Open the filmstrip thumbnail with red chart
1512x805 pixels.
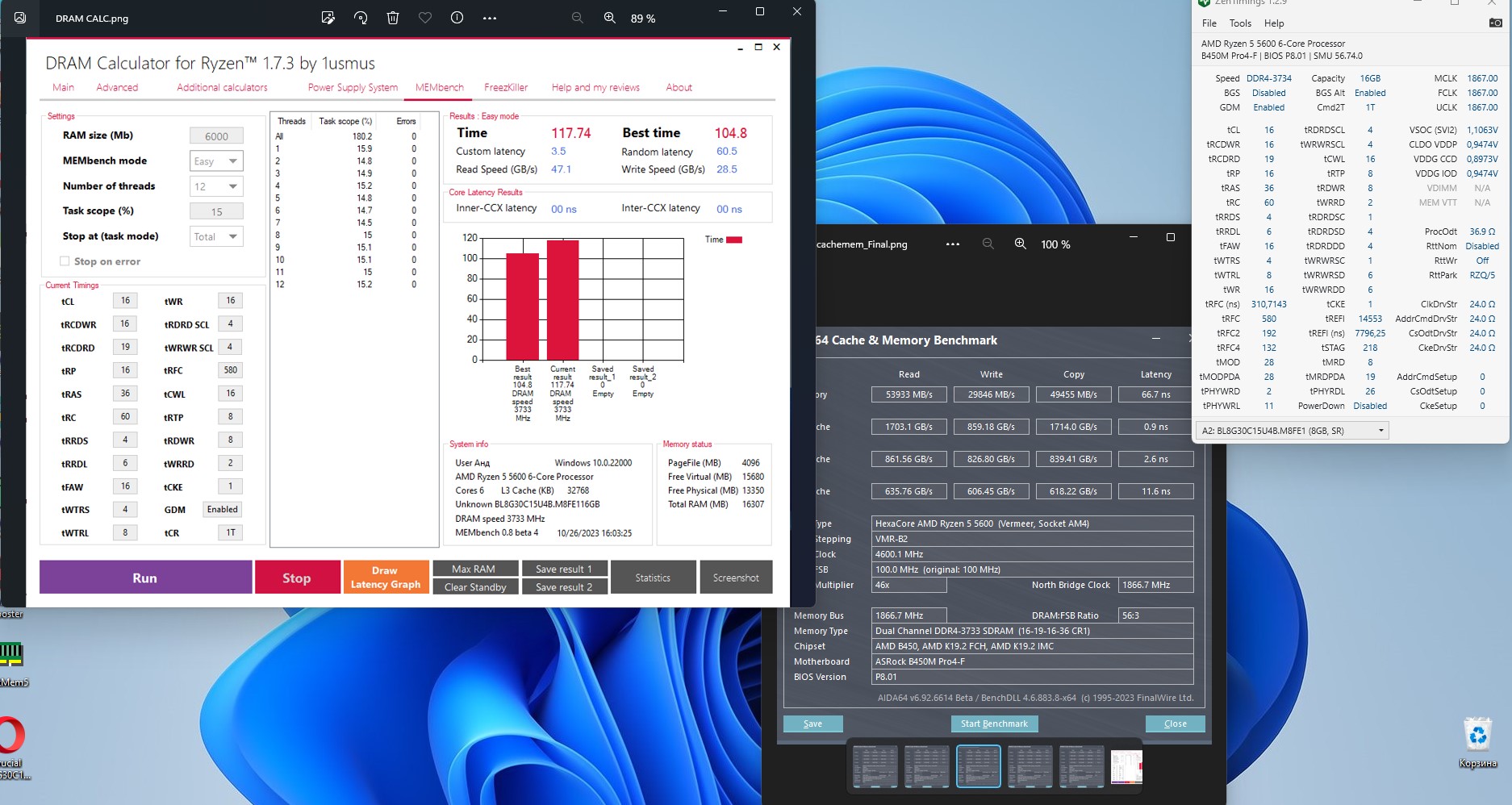click(1126, 766)
